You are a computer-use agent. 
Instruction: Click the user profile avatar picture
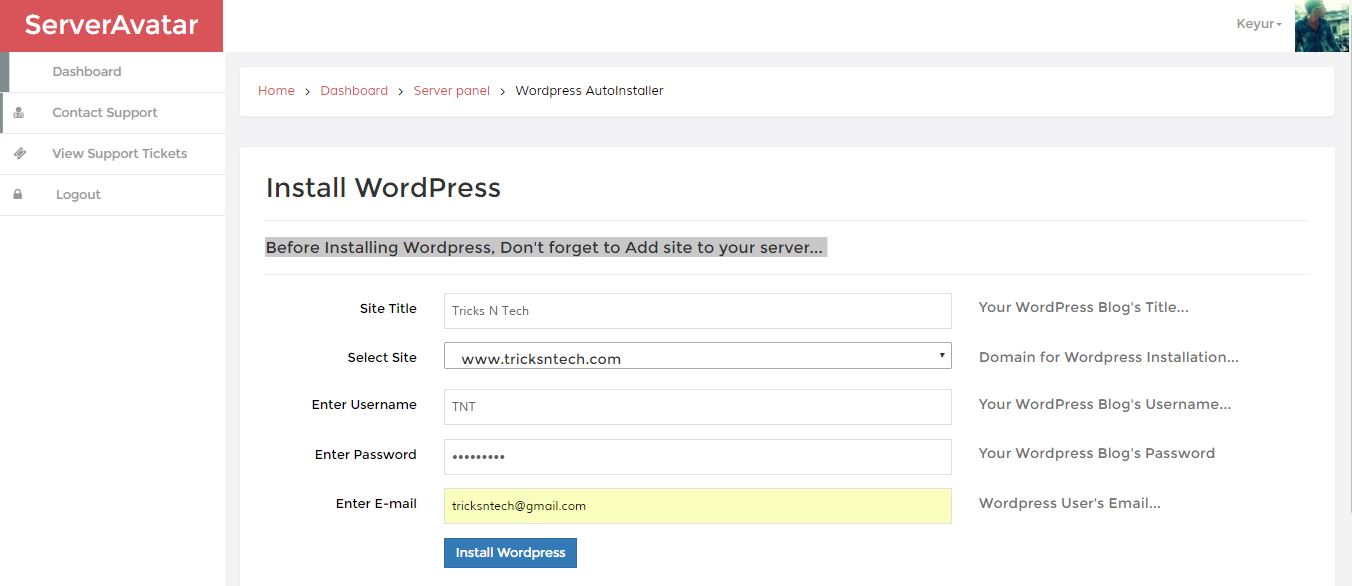click(x=1322, y=26)
